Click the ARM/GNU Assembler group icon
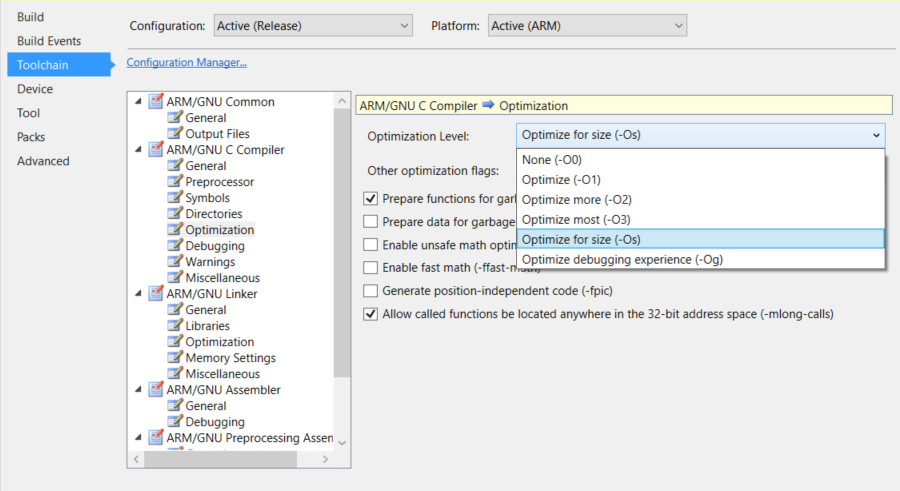900x491 pixels. click(156, 390)
